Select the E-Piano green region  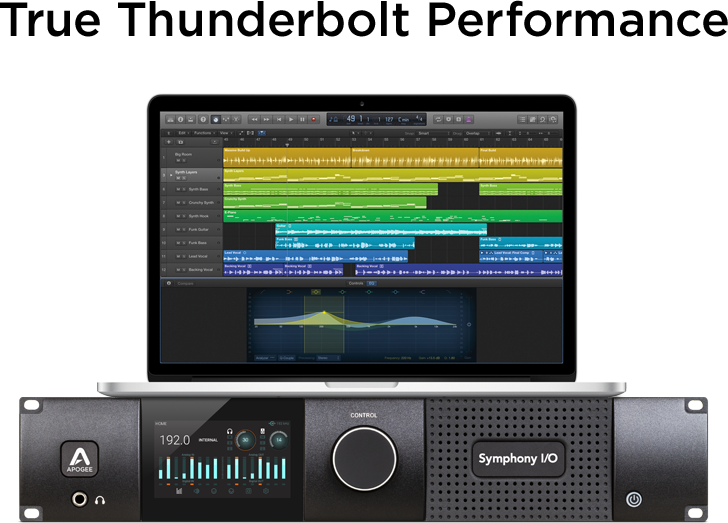point(393,216)
